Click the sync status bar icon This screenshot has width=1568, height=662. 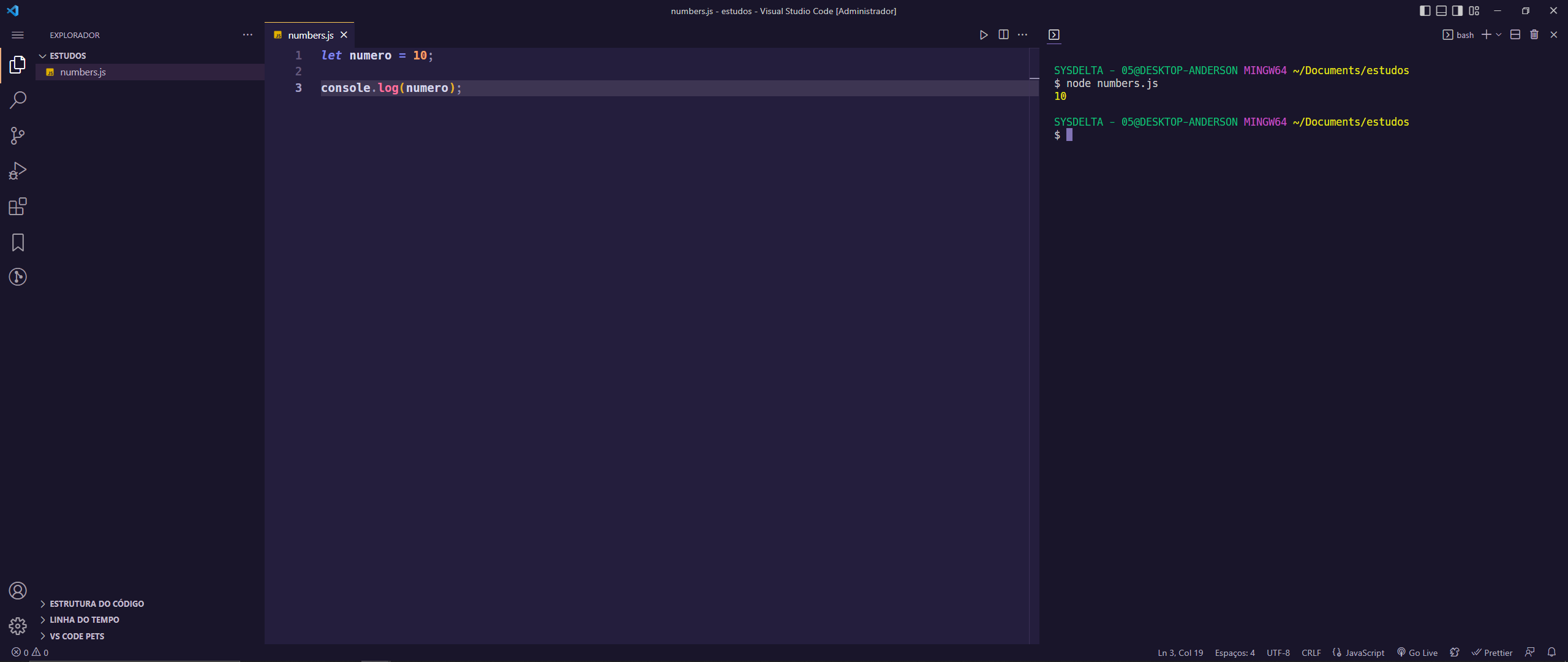pyautogui.click(x=1455, y=653)
